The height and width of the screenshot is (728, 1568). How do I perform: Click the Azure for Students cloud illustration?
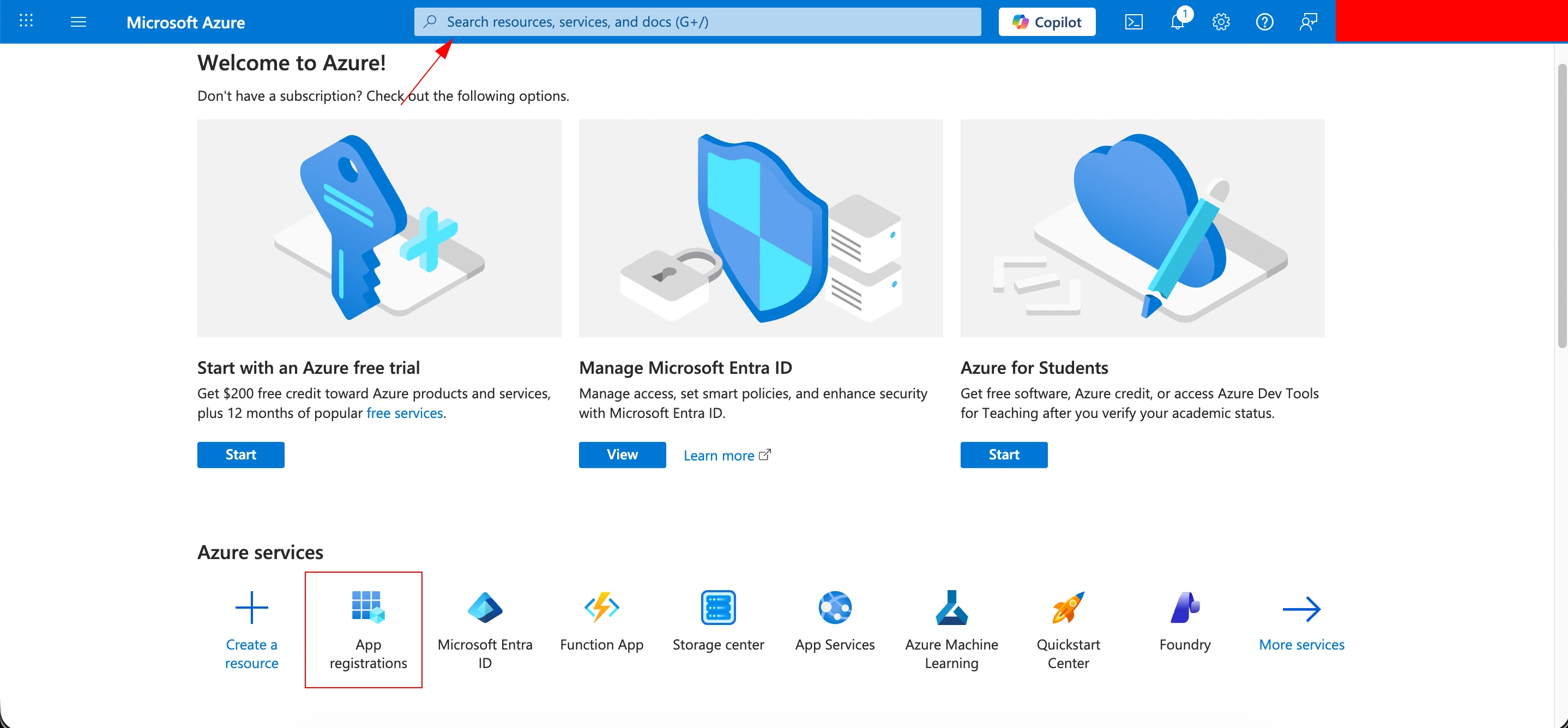[1143, 228]
